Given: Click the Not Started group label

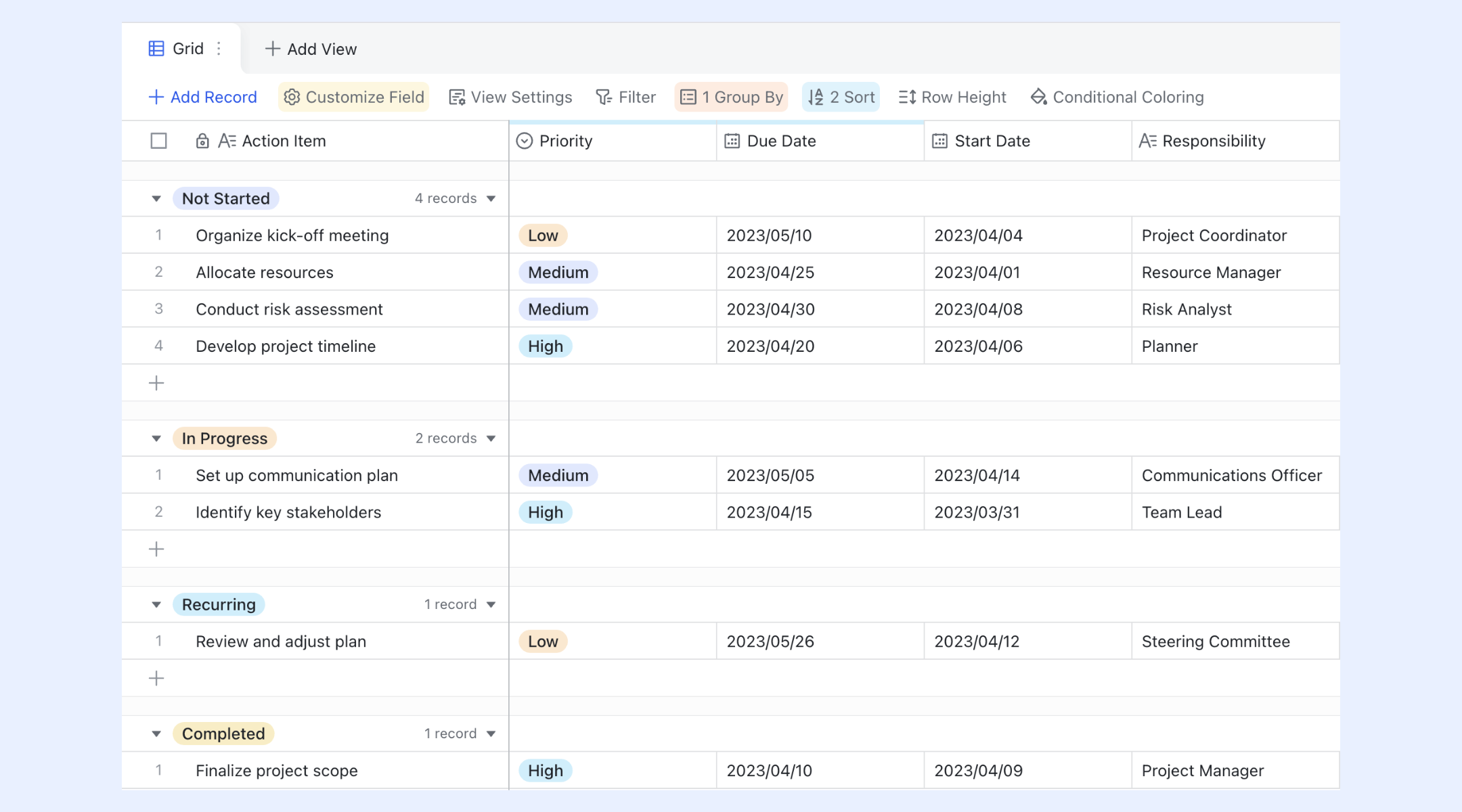Looking at the screenshot, I should 226,198.
